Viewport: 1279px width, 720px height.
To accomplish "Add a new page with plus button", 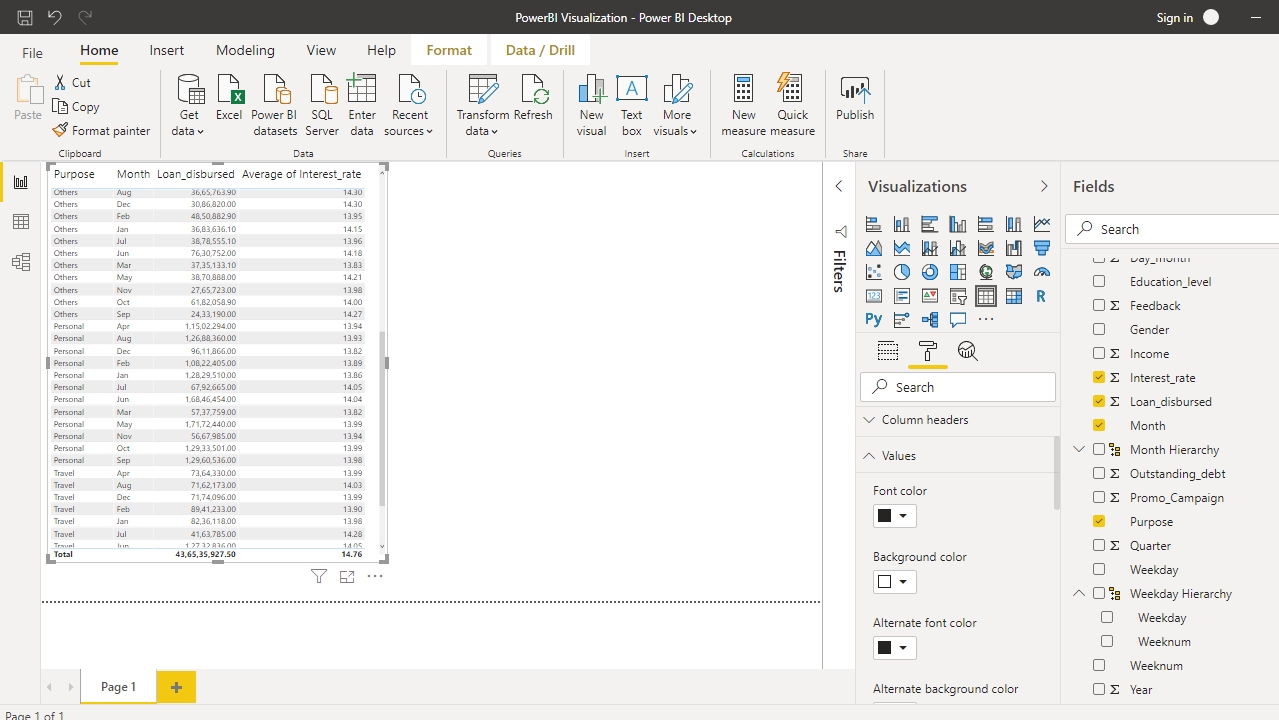I will click(176, 687).
